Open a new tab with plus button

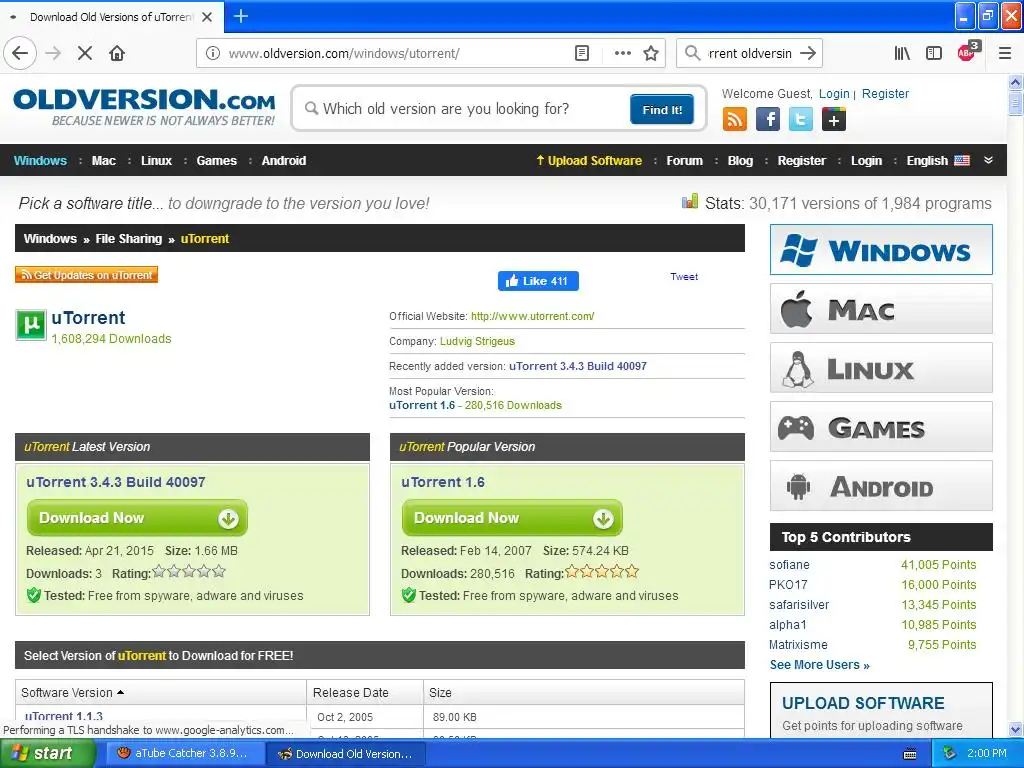[240, 16]
